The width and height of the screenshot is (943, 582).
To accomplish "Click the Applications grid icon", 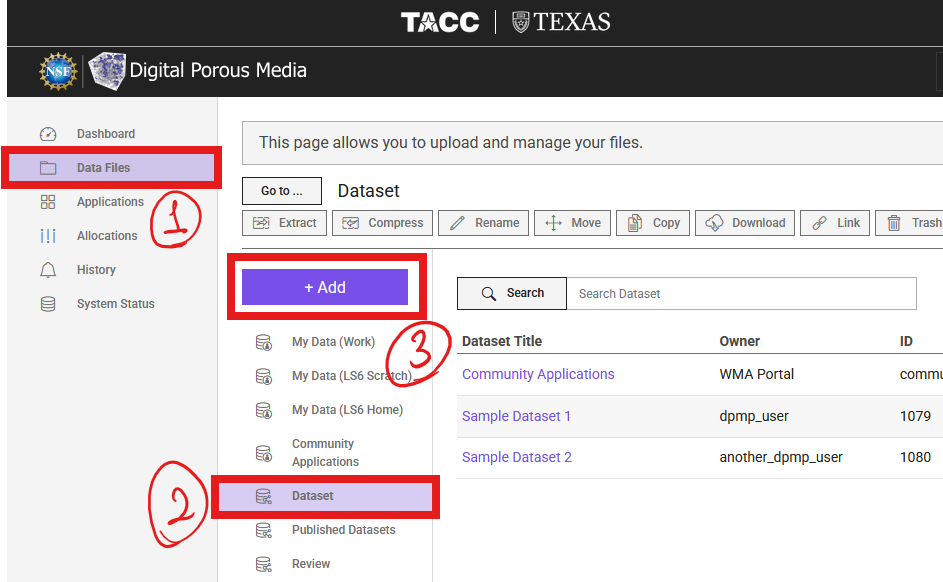I will 48,201.
